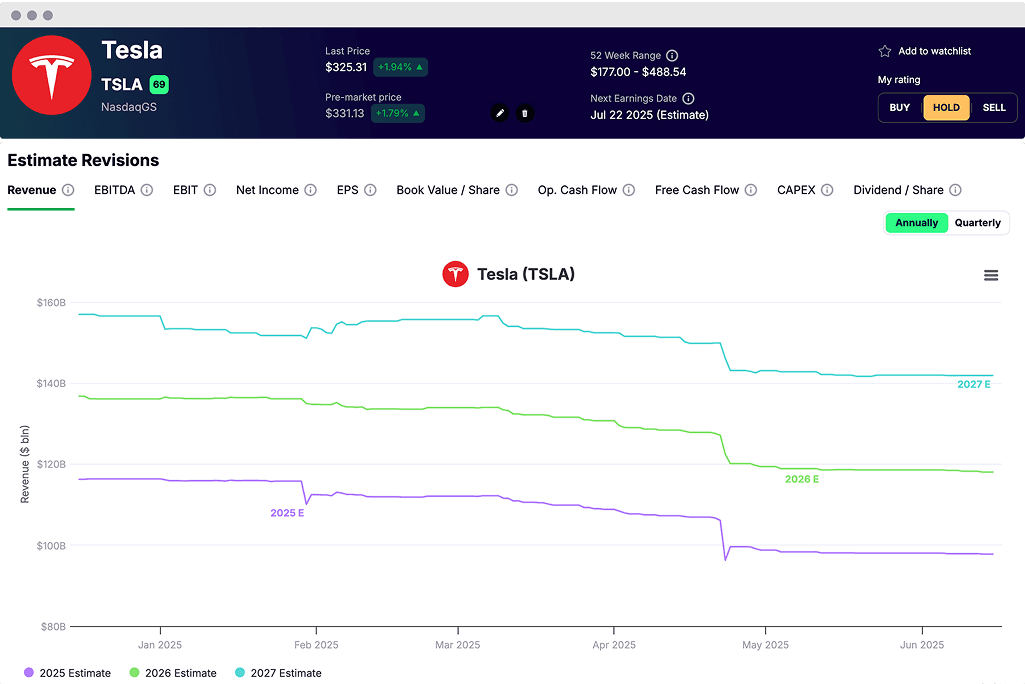Click the star Add to watchlist icon
The width and height of the screenshot is (1025, 684).
885,51
